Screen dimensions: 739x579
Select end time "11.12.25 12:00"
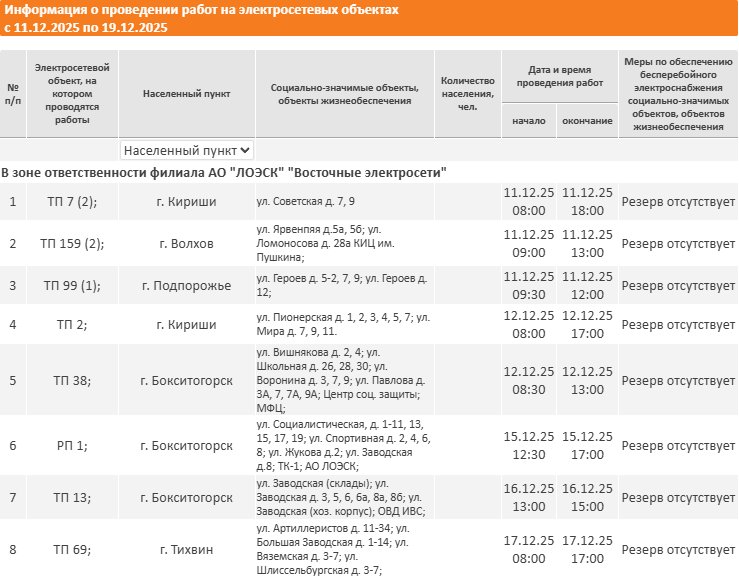click(587, 285)
